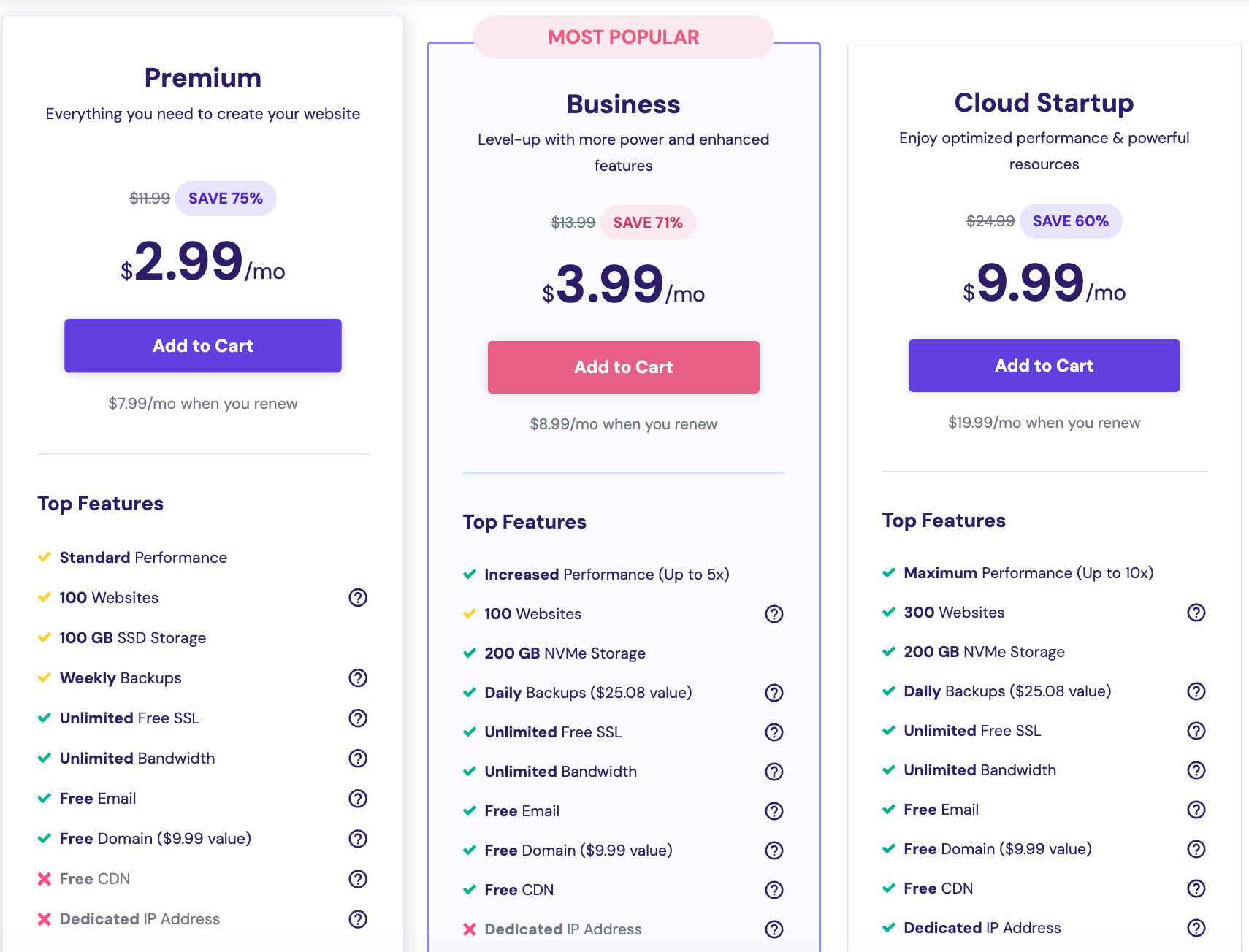
Task: Click the MOST POPULAR badge
Action: tap(624, 37)
